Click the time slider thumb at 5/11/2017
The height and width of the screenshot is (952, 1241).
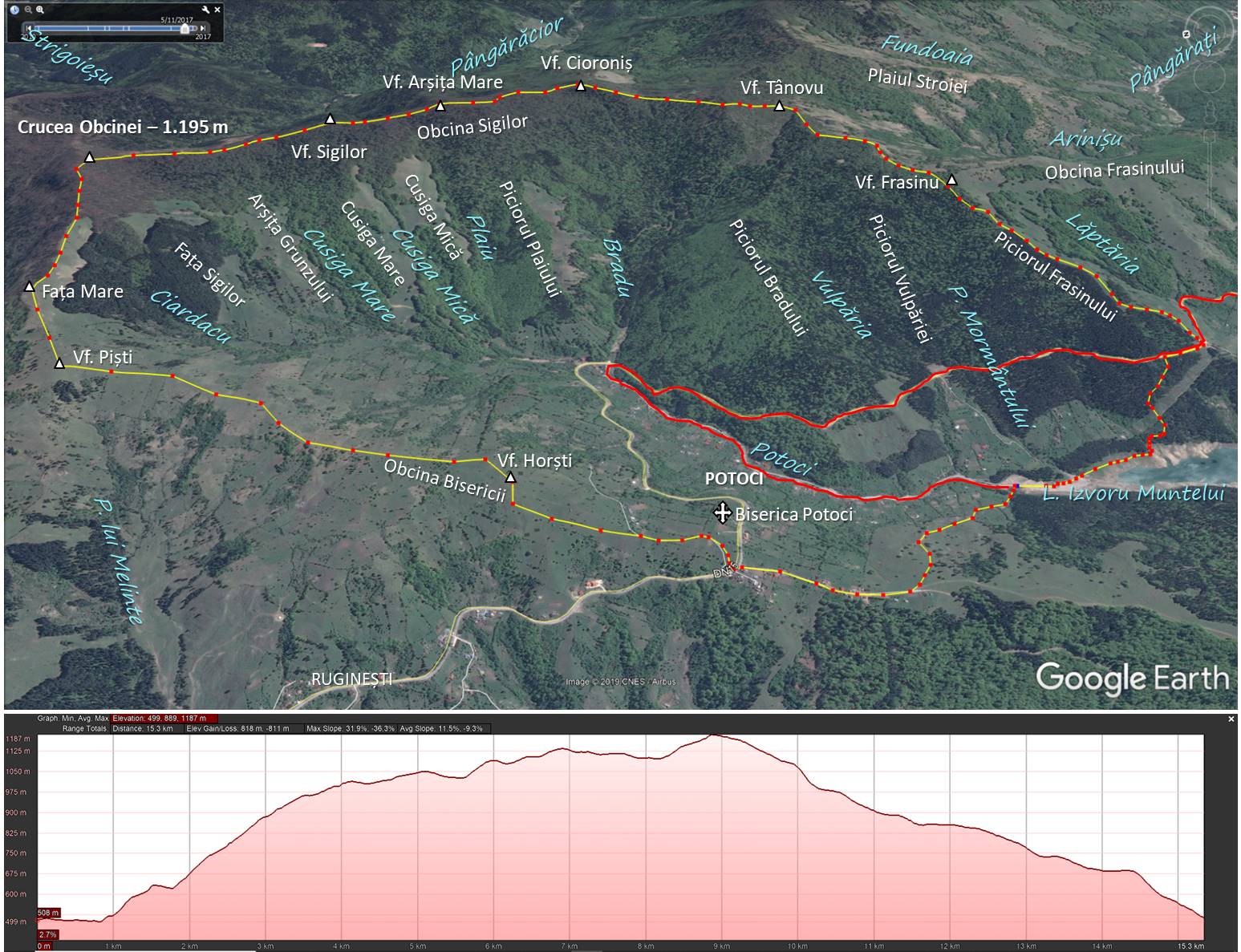point(185,28)
